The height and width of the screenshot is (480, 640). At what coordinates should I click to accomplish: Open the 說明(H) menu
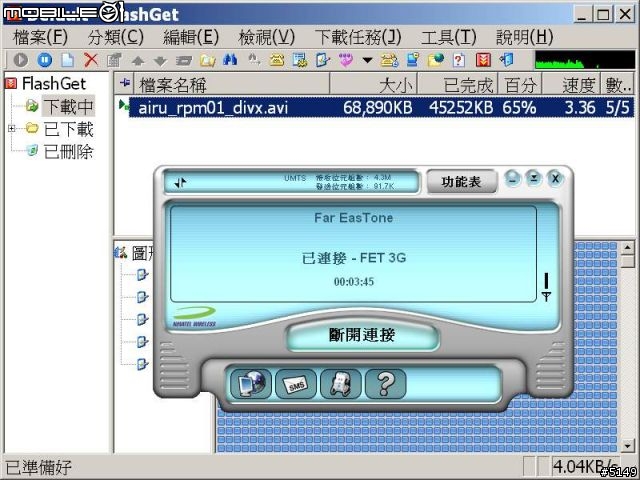point(524,37)
